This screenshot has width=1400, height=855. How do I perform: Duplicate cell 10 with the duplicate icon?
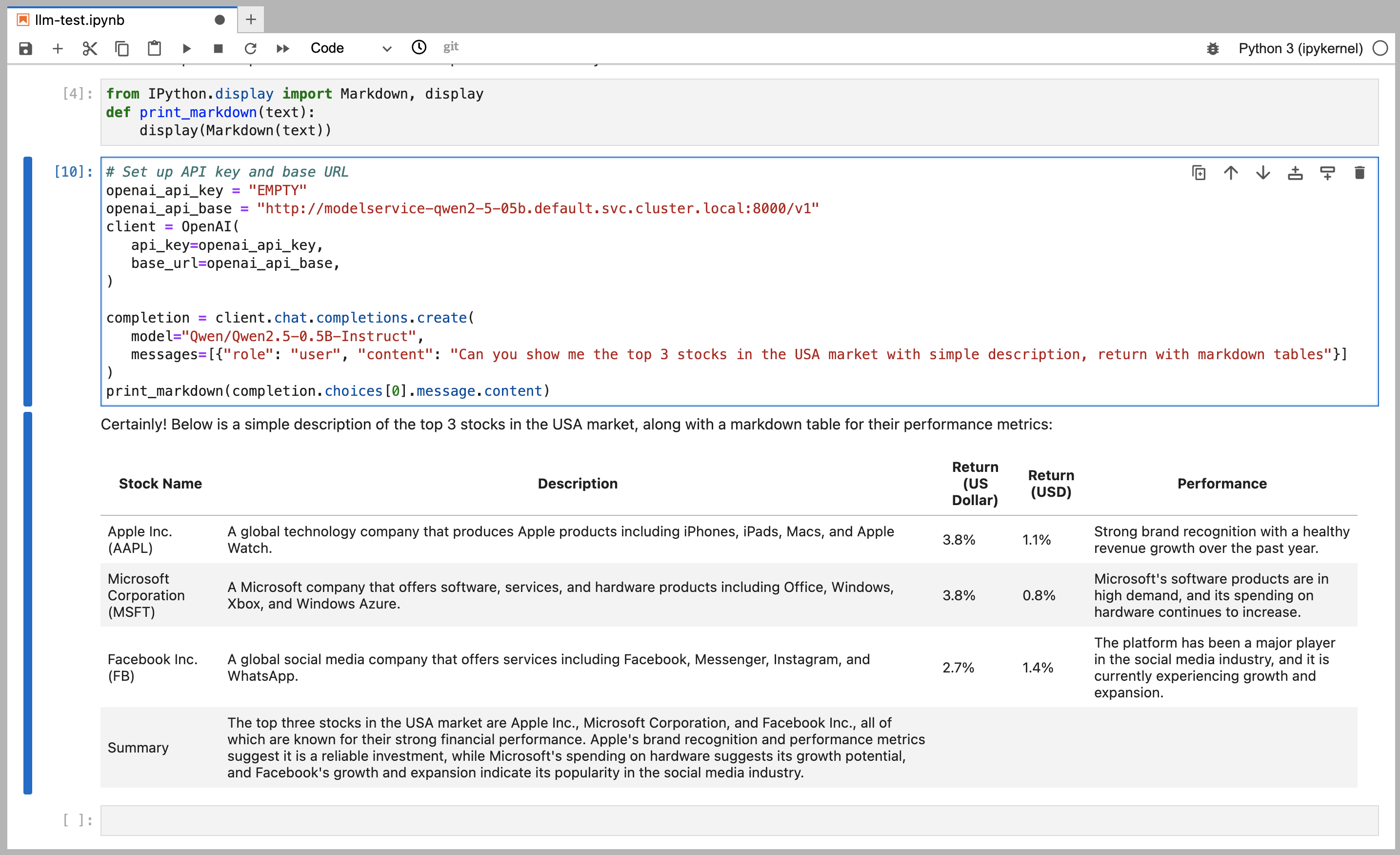click(1199, 173)
